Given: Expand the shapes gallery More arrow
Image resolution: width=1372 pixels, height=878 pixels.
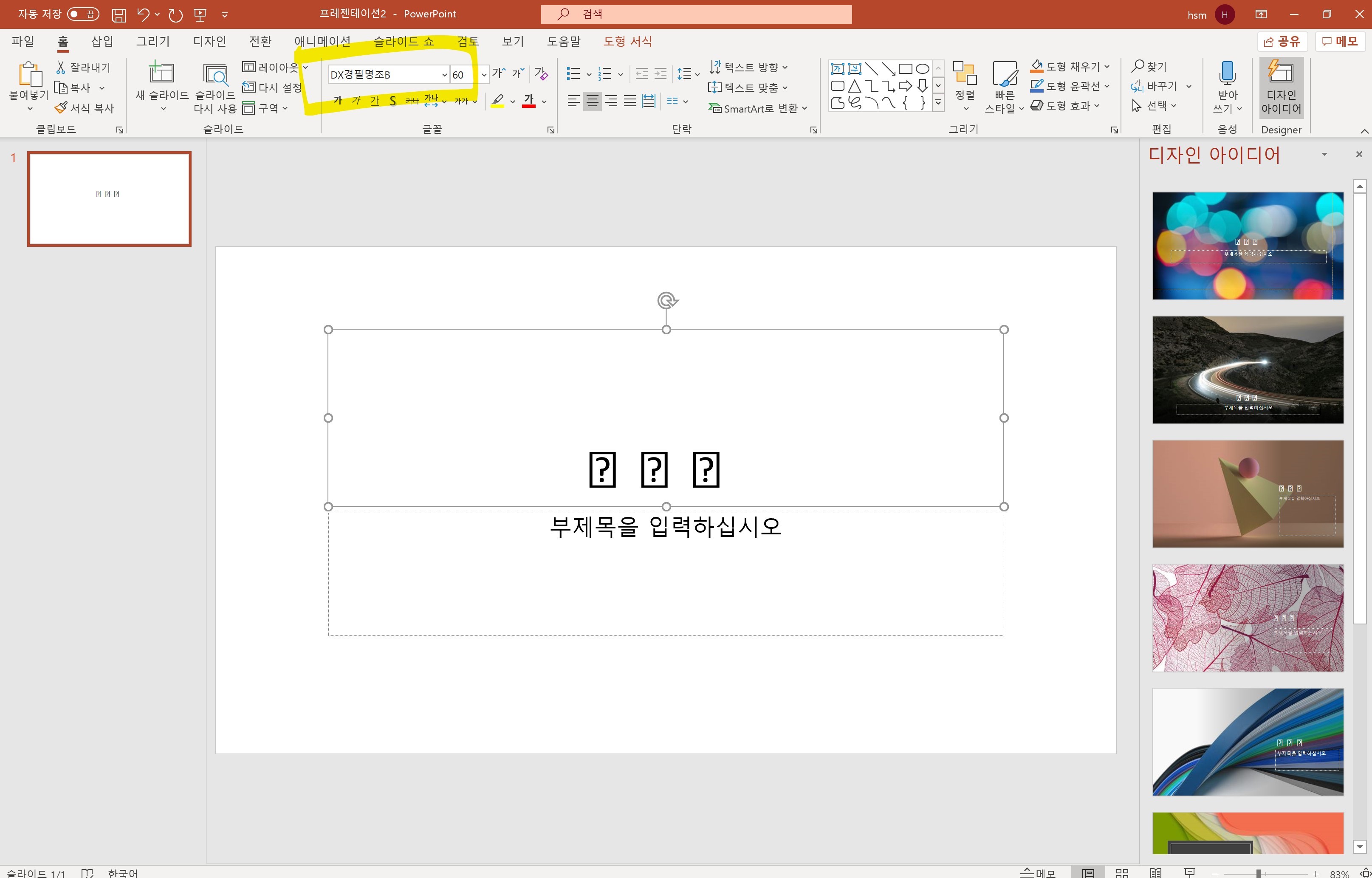Looking at the screenshot, I should pyautogui.click(x=937, y=103).
